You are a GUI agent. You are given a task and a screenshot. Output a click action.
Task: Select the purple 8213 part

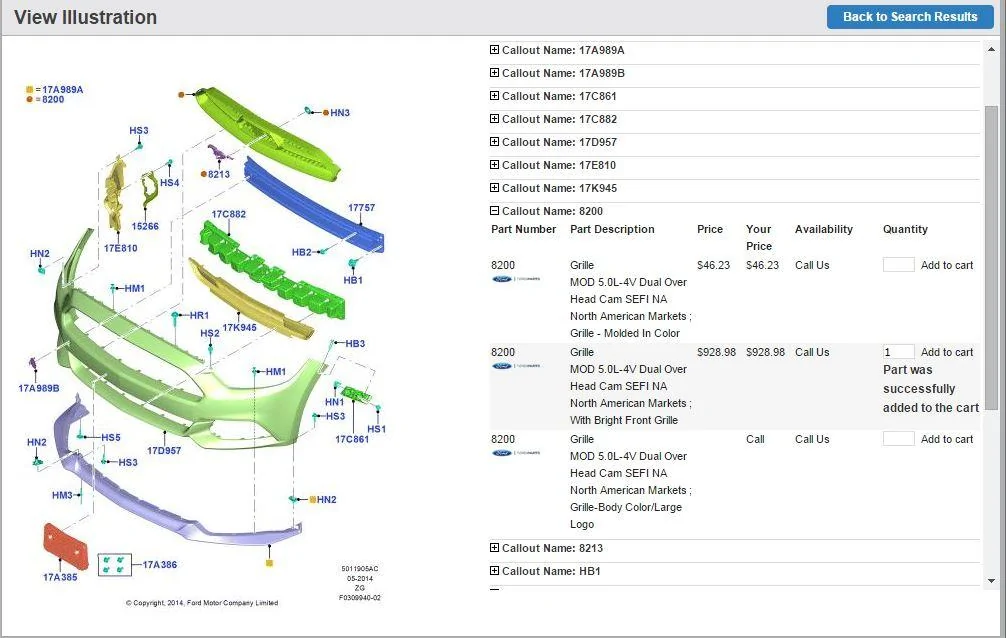[219, 152]
